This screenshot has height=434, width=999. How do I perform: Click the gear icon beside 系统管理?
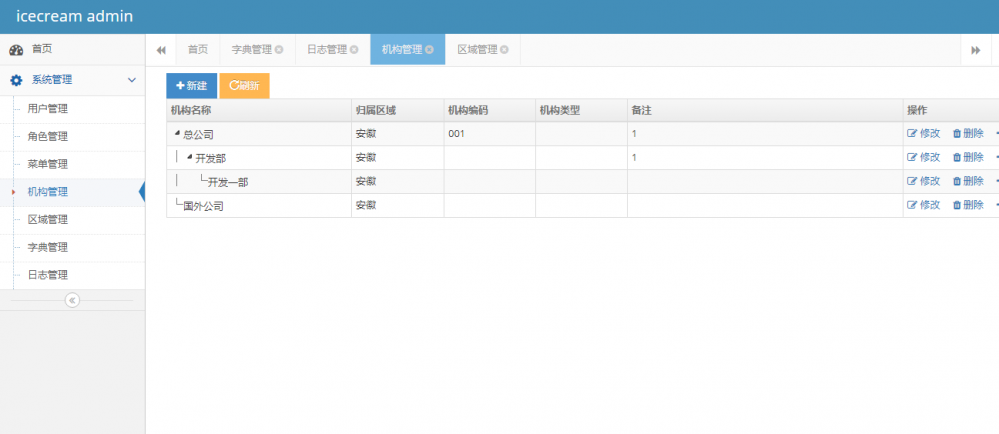[16, 80]
